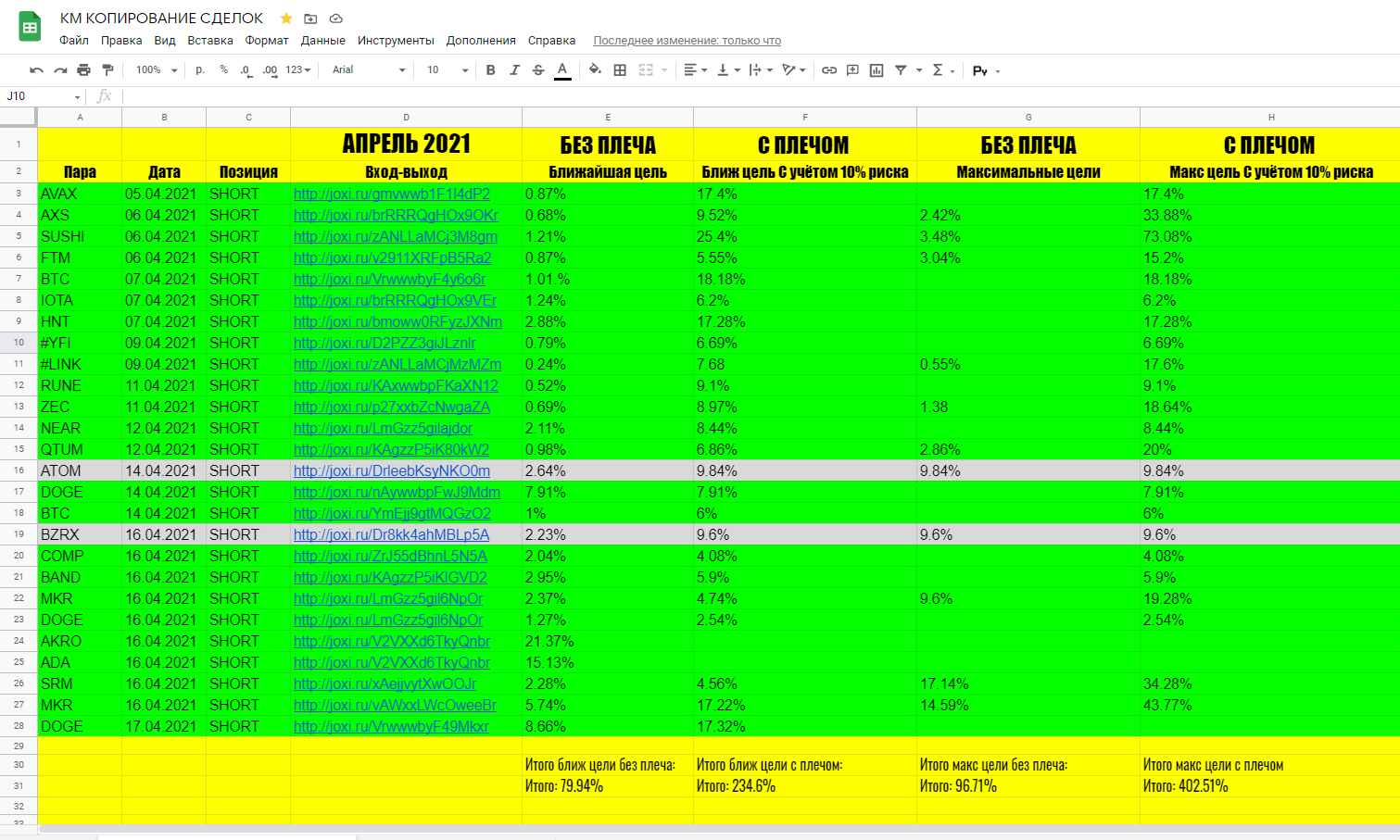This screenshot has width=1400, height=840.
Task: Toggle bold formatting
Action: (x=491, y=70)
